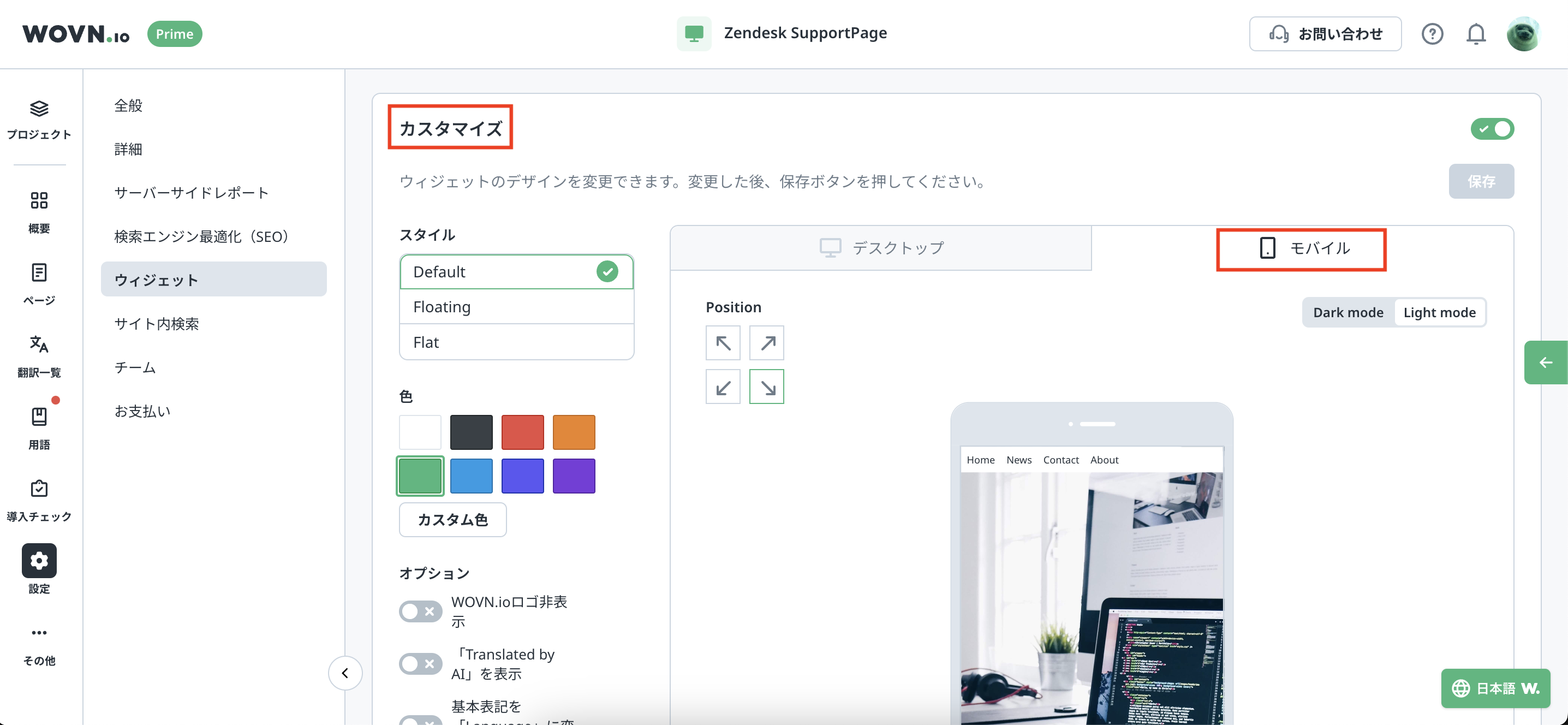Select top-right position arrow
Viewport: 1568px width, 725px height.
pyautogui.click(x=766, y=343)
